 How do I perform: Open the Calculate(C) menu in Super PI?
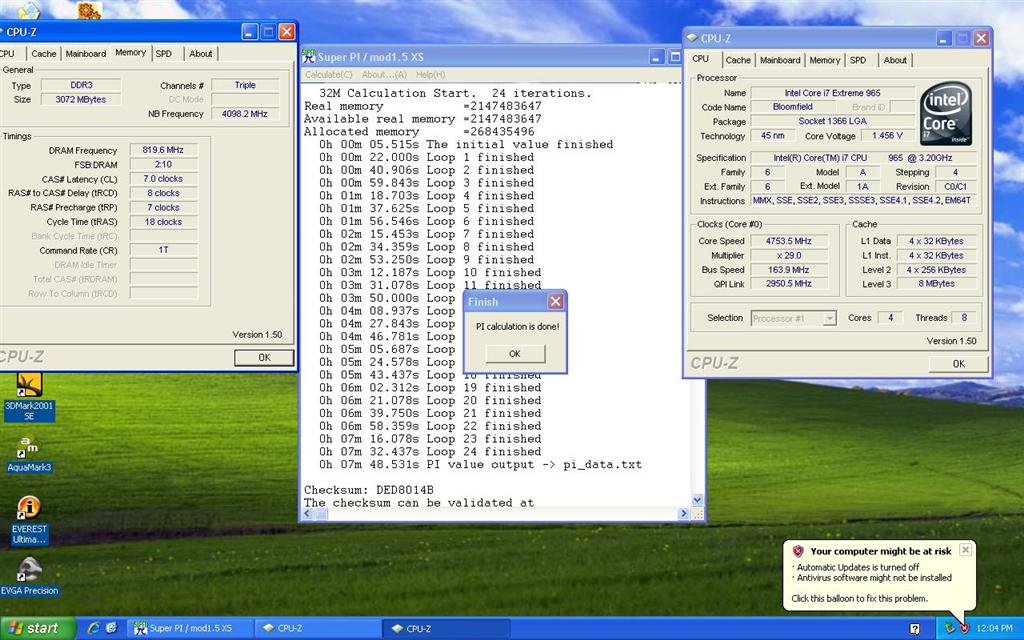point(328,74)
